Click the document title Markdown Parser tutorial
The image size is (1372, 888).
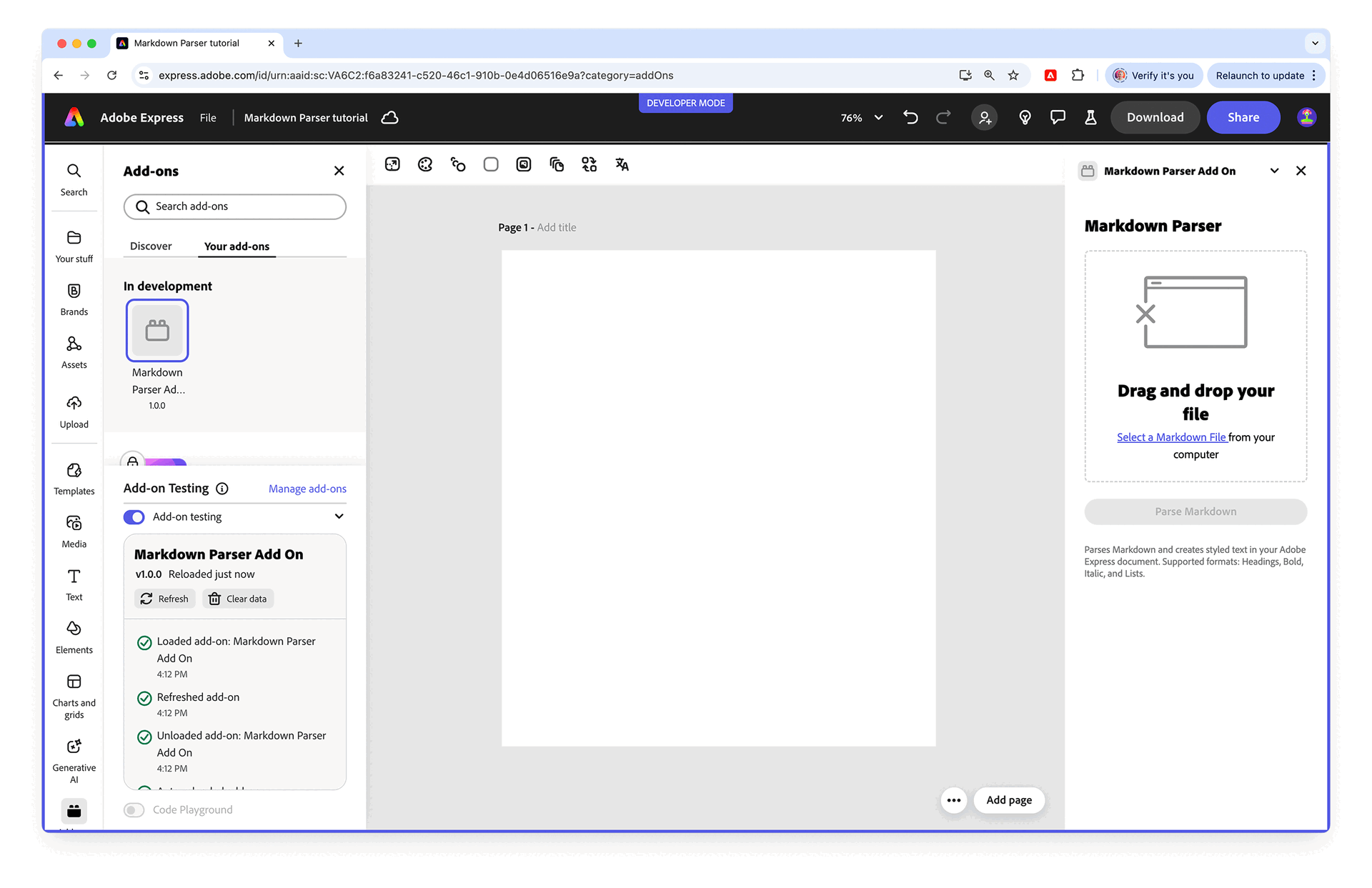click(306, 117)
